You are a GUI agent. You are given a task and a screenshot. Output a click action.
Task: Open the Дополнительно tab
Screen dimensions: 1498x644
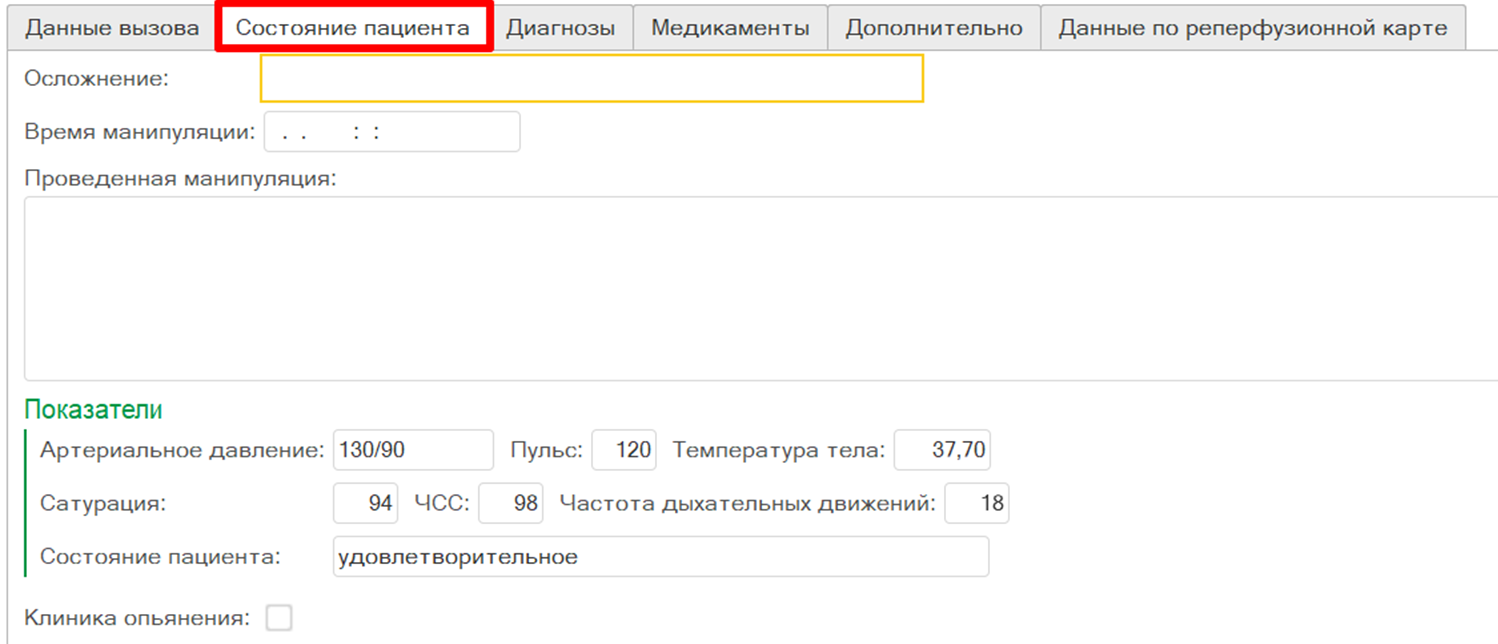coord(934,28)
